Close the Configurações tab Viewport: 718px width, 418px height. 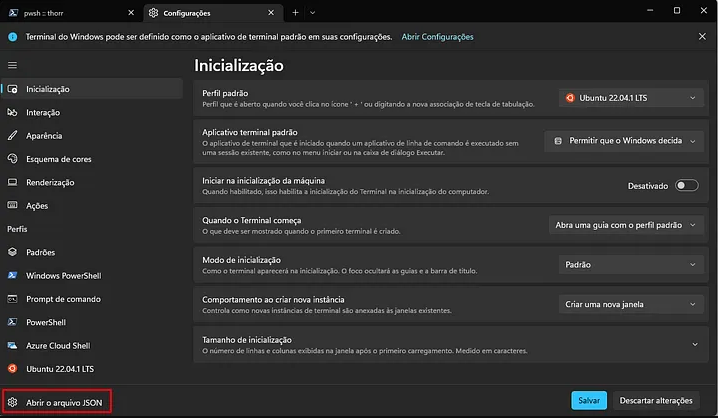(x=271, y=13)
